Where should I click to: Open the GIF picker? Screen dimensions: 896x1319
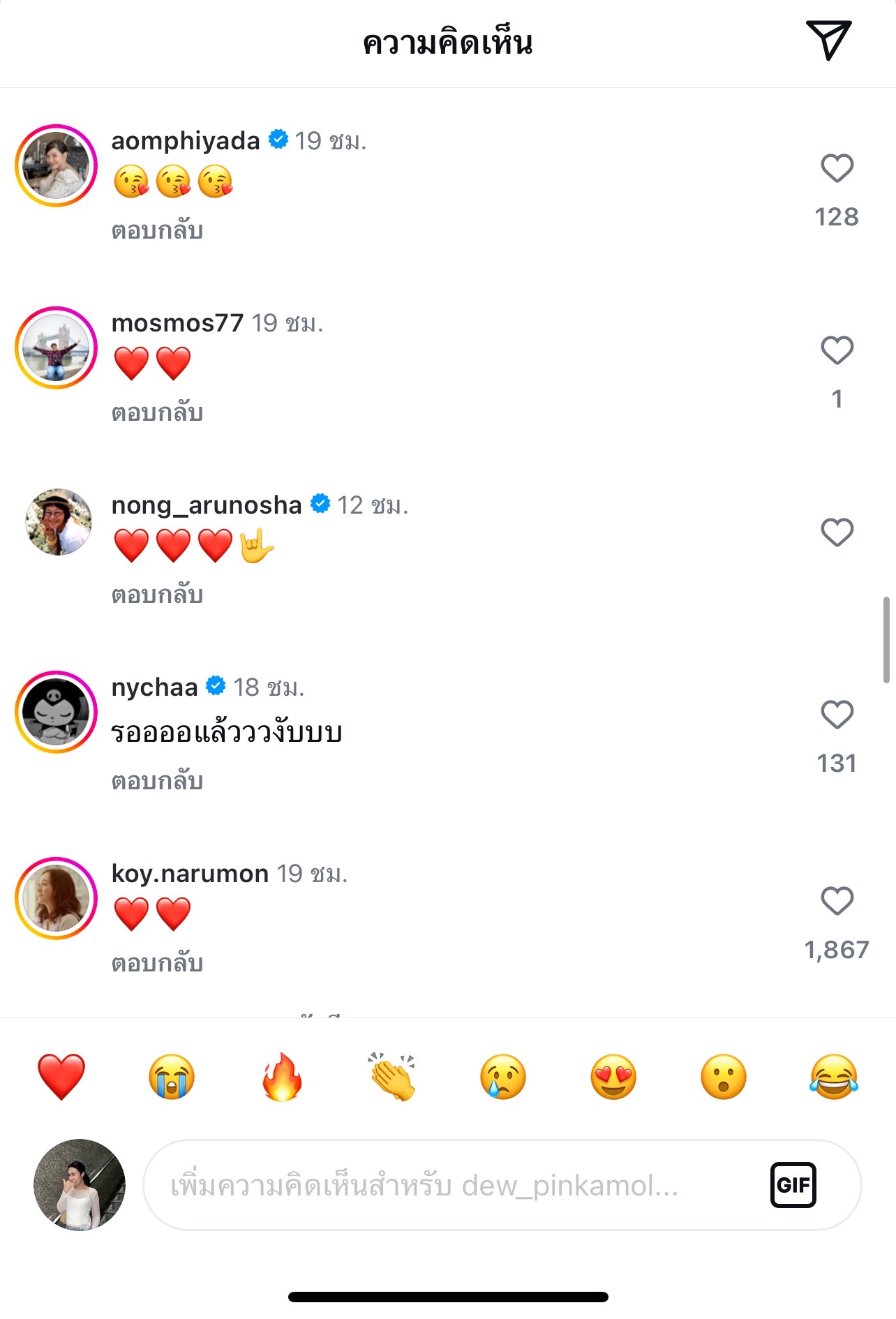[x=793, y=1185]
